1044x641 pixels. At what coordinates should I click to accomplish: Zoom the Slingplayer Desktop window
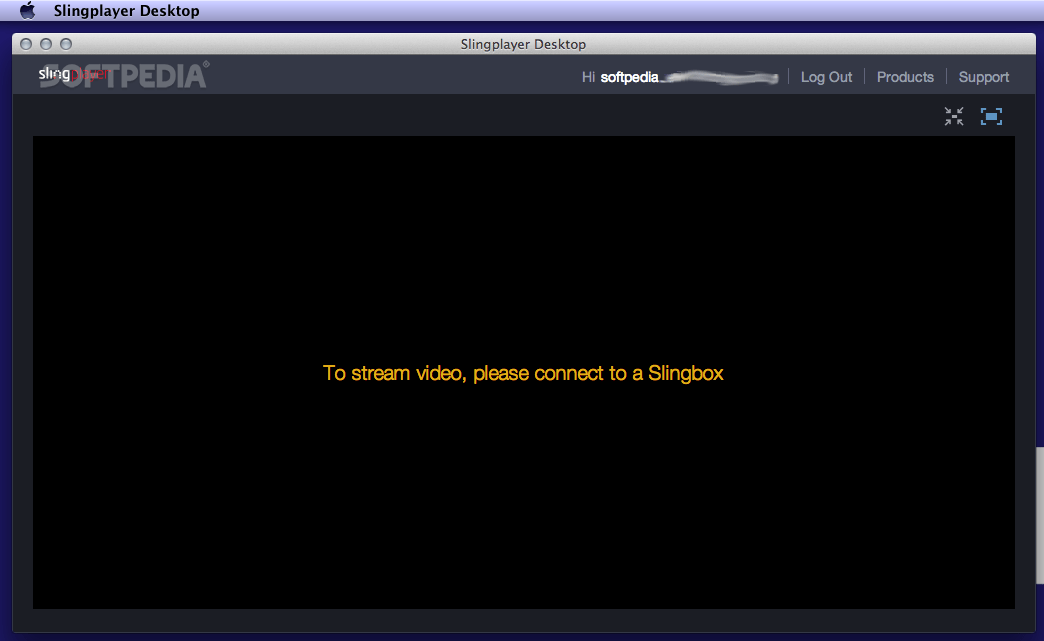point(66,44)
